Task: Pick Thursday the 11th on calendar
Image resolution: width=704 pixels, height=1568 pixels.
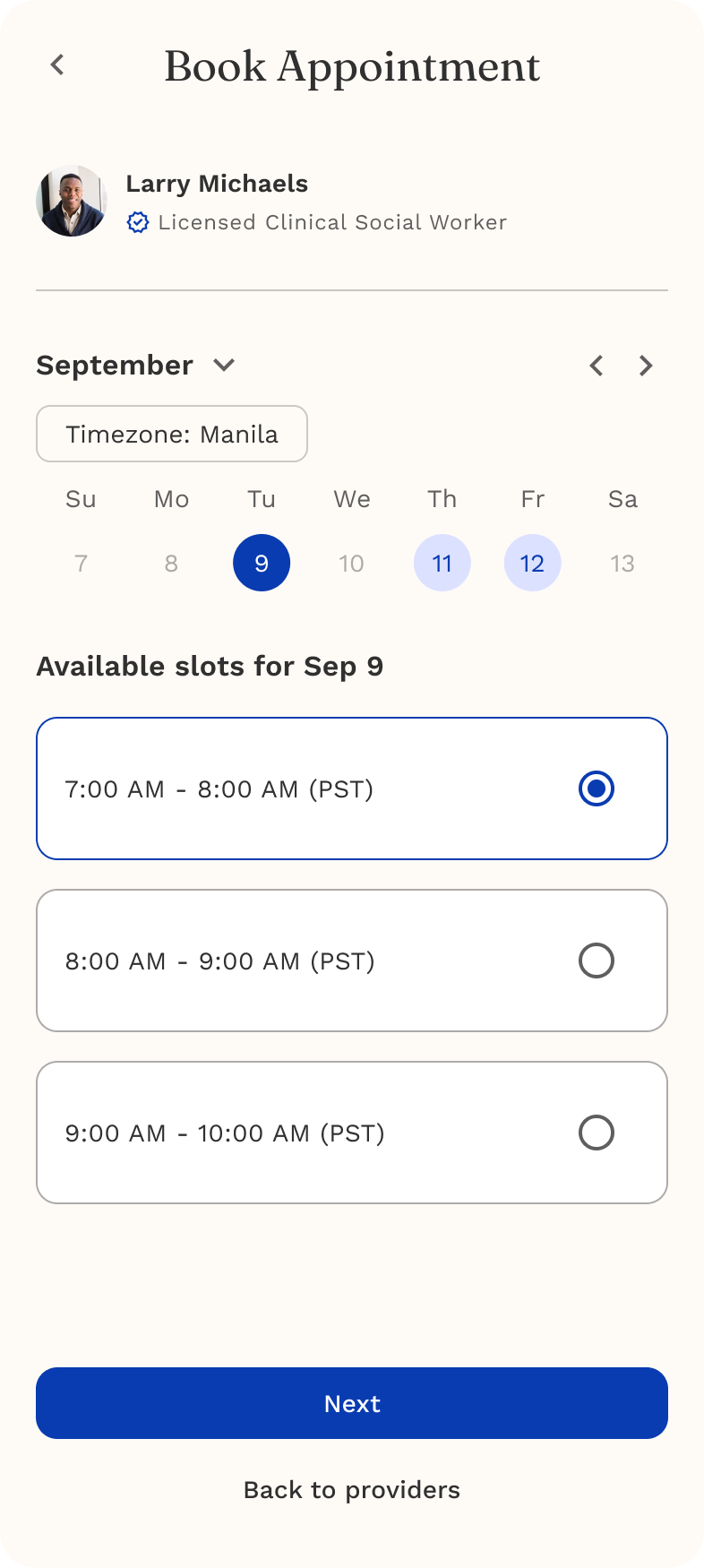Action: click(x=442, y=563)
